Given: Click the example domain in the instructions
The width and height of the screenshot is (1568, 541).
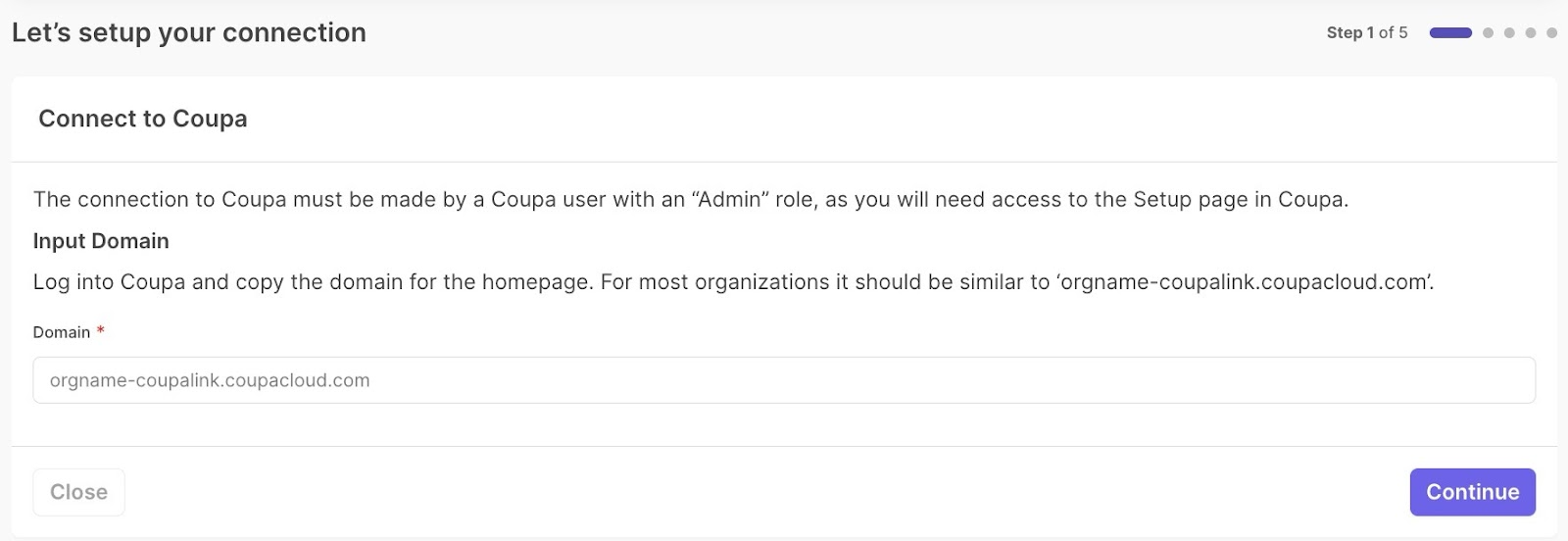Looking at the screenshot, I should coord(1245,282).
